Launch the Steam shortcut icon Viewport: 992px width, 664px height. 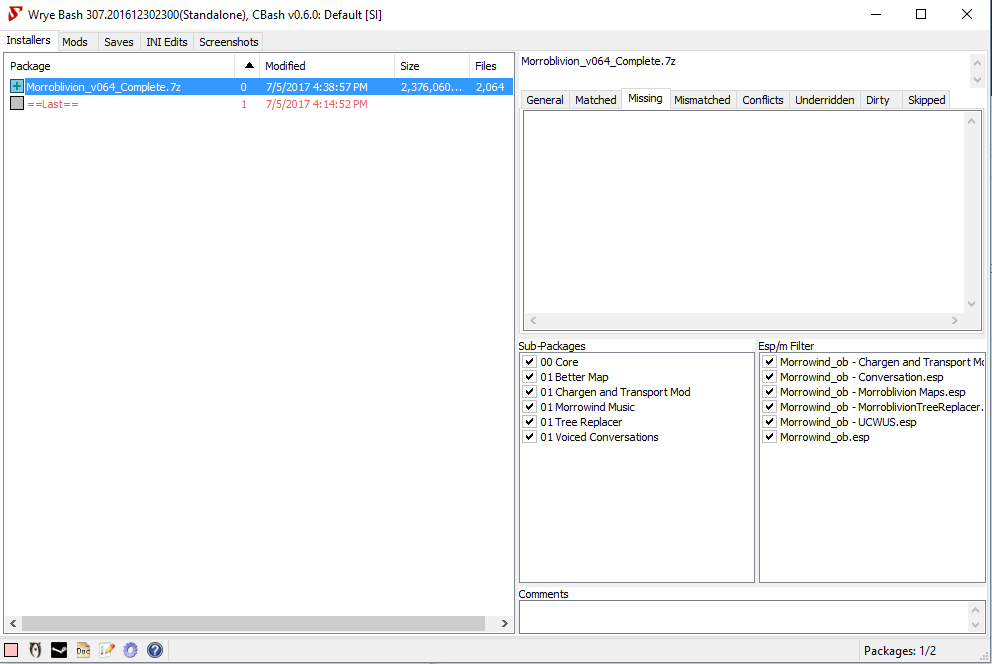[59, 650]
